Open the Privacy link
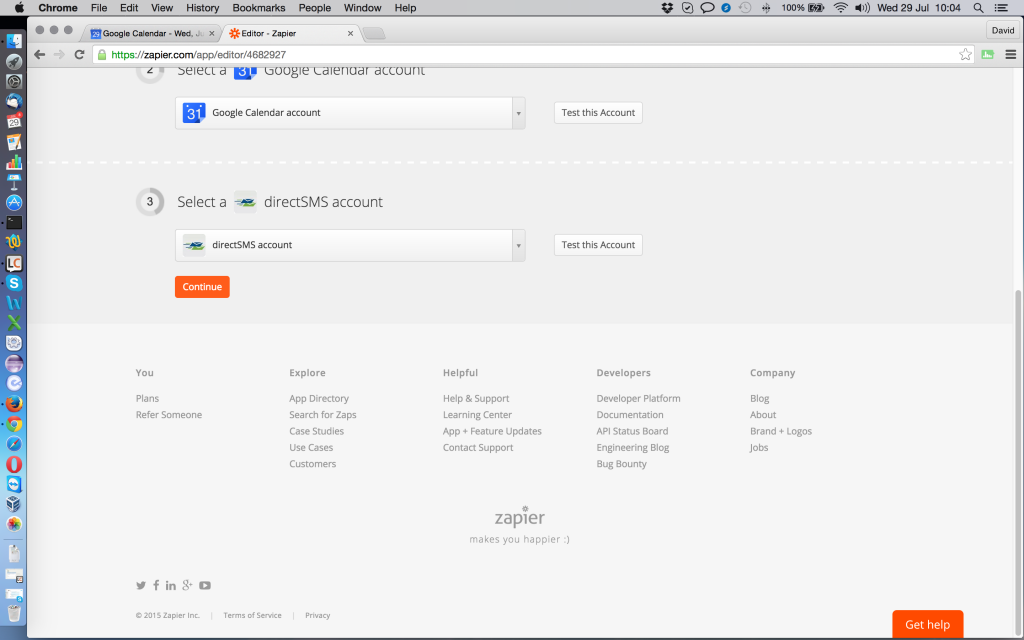The image size is (1024, 640). click(317, 615)
